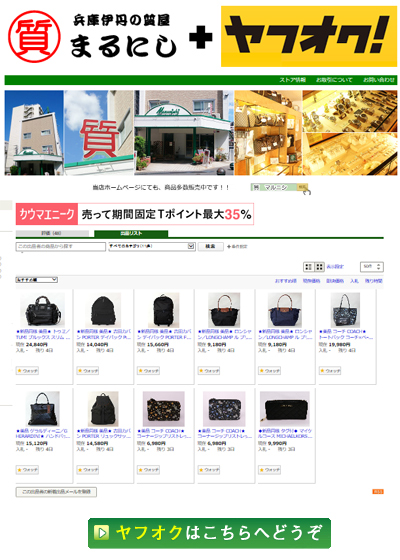Click the list view layout icon
The height and width of the screenshot is (560, 400).
(x=309, y=266)
